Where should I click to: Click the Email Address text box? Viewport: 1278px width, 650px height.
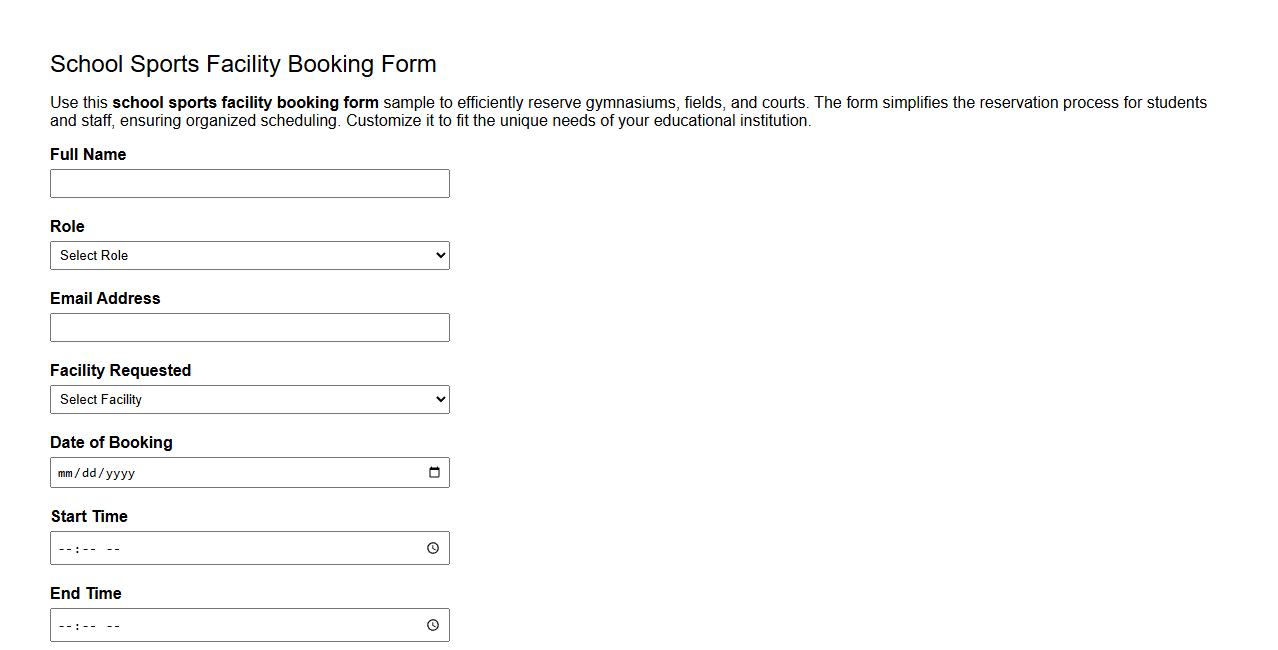point(250,327)
